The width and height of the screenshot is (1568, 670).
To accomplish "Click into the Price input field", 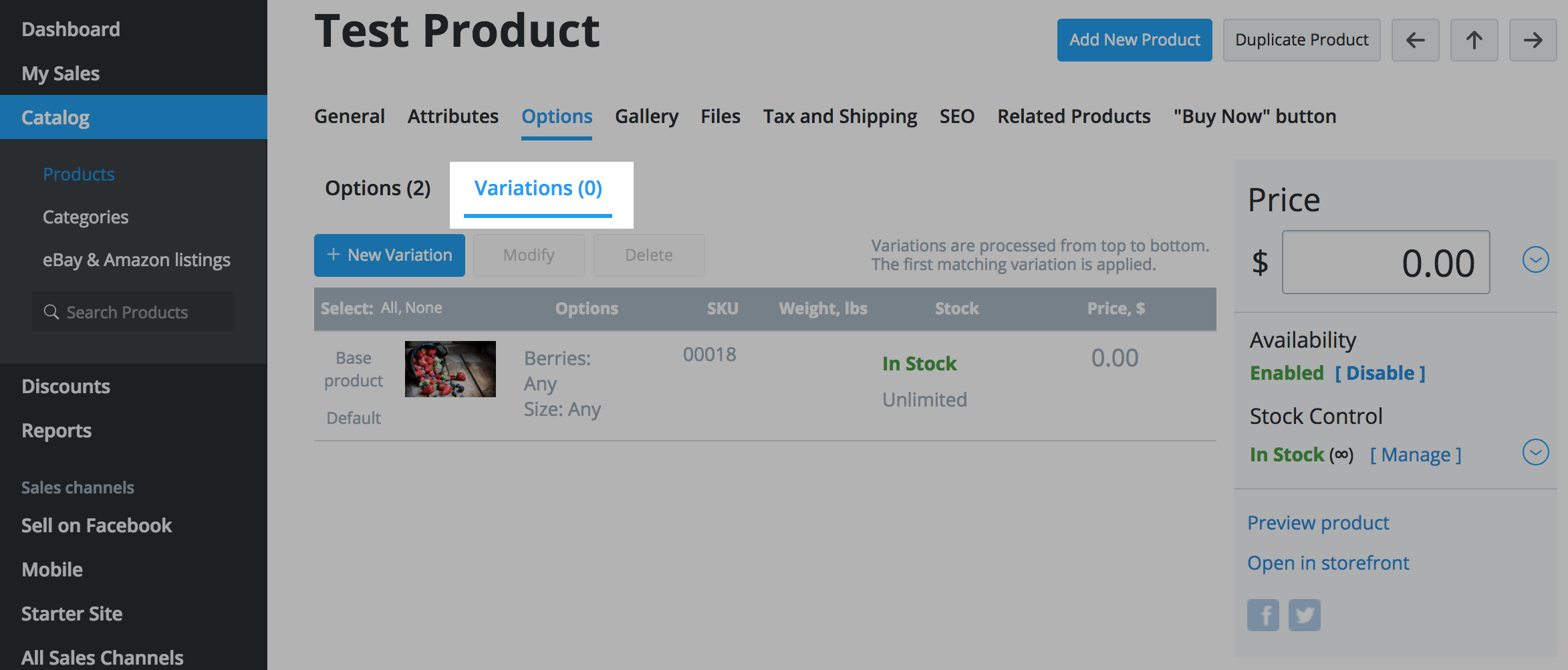I will [1386, 262].
